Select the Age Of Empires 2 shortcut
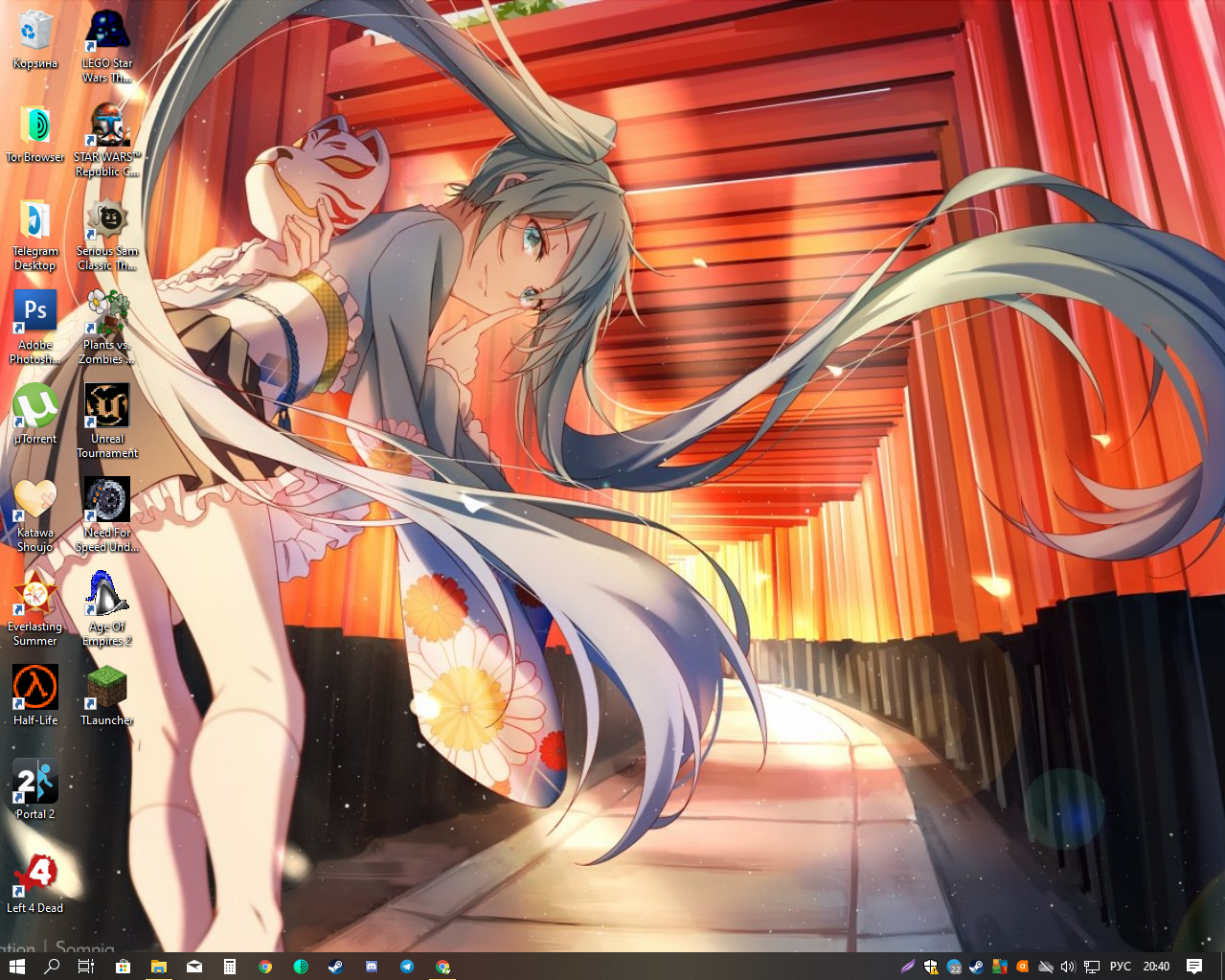Screen dimensions: 1225x980 pyautogui.click(x=107, y=609)
